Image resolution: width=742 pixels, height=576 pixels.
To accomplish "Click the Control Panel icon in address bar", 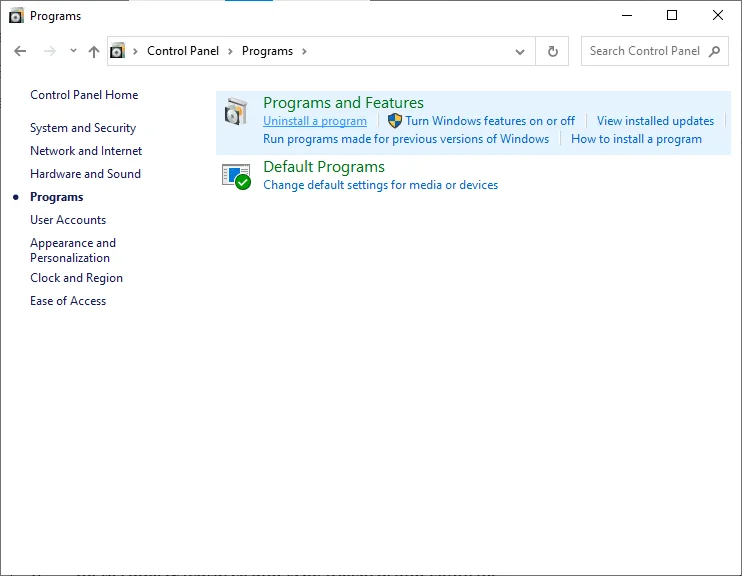I will (117, 51).
